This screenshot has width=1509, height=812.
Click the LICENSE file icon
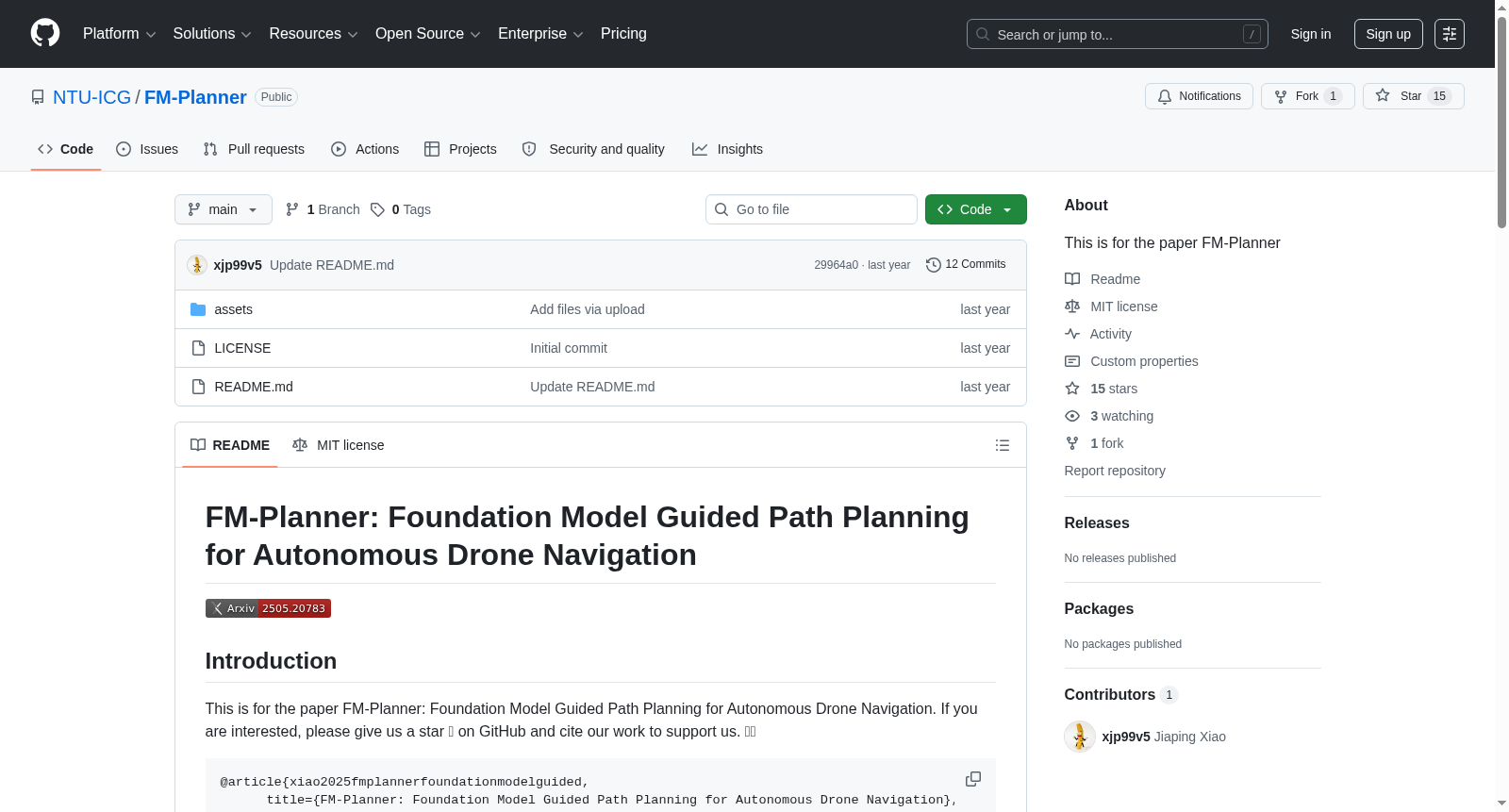click(x=198, y=348)
